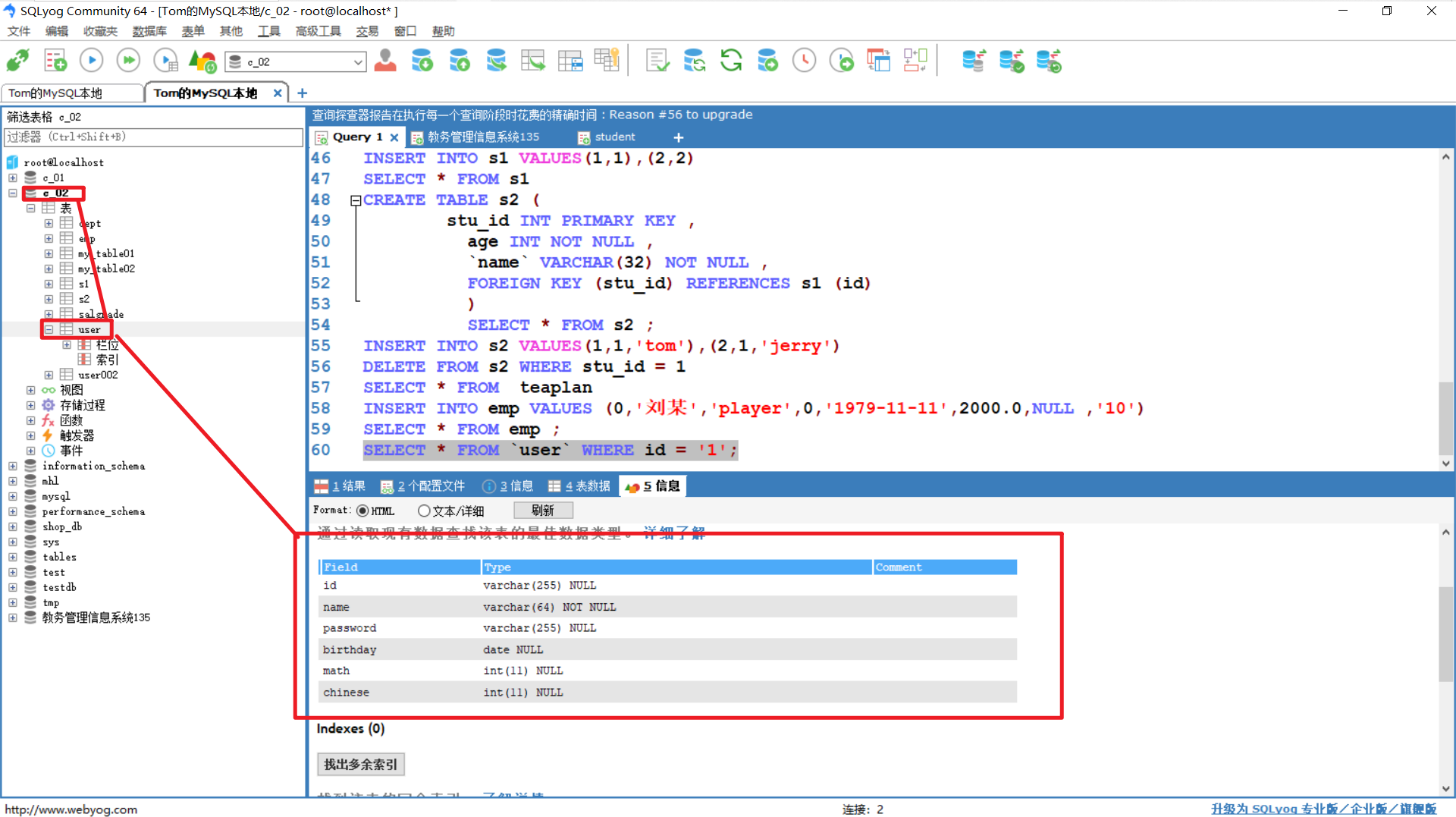Click the 刷新 button

pos(543,510)
